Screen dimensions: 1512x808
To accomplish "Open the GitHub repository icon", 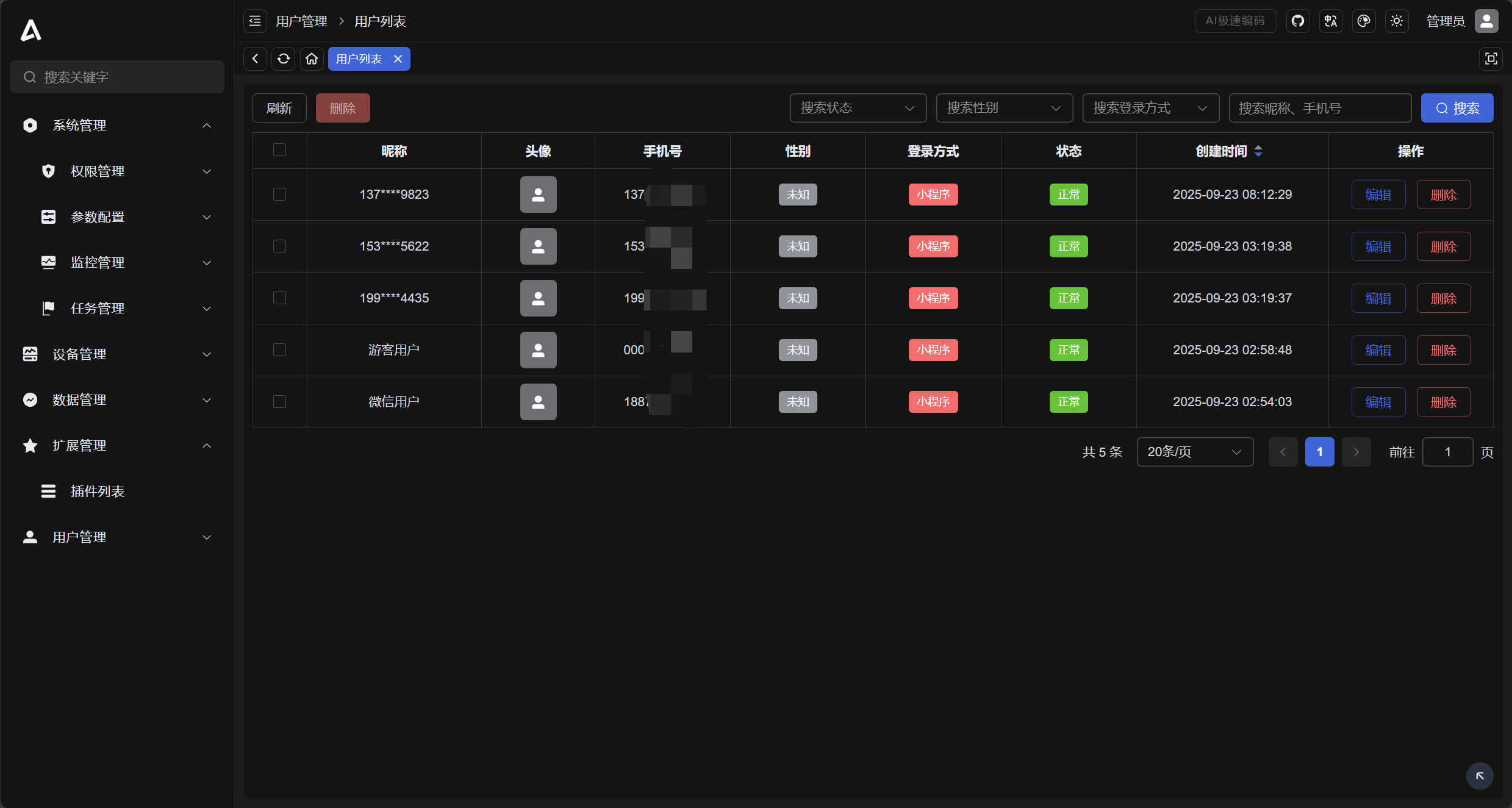I will 1297,21.
